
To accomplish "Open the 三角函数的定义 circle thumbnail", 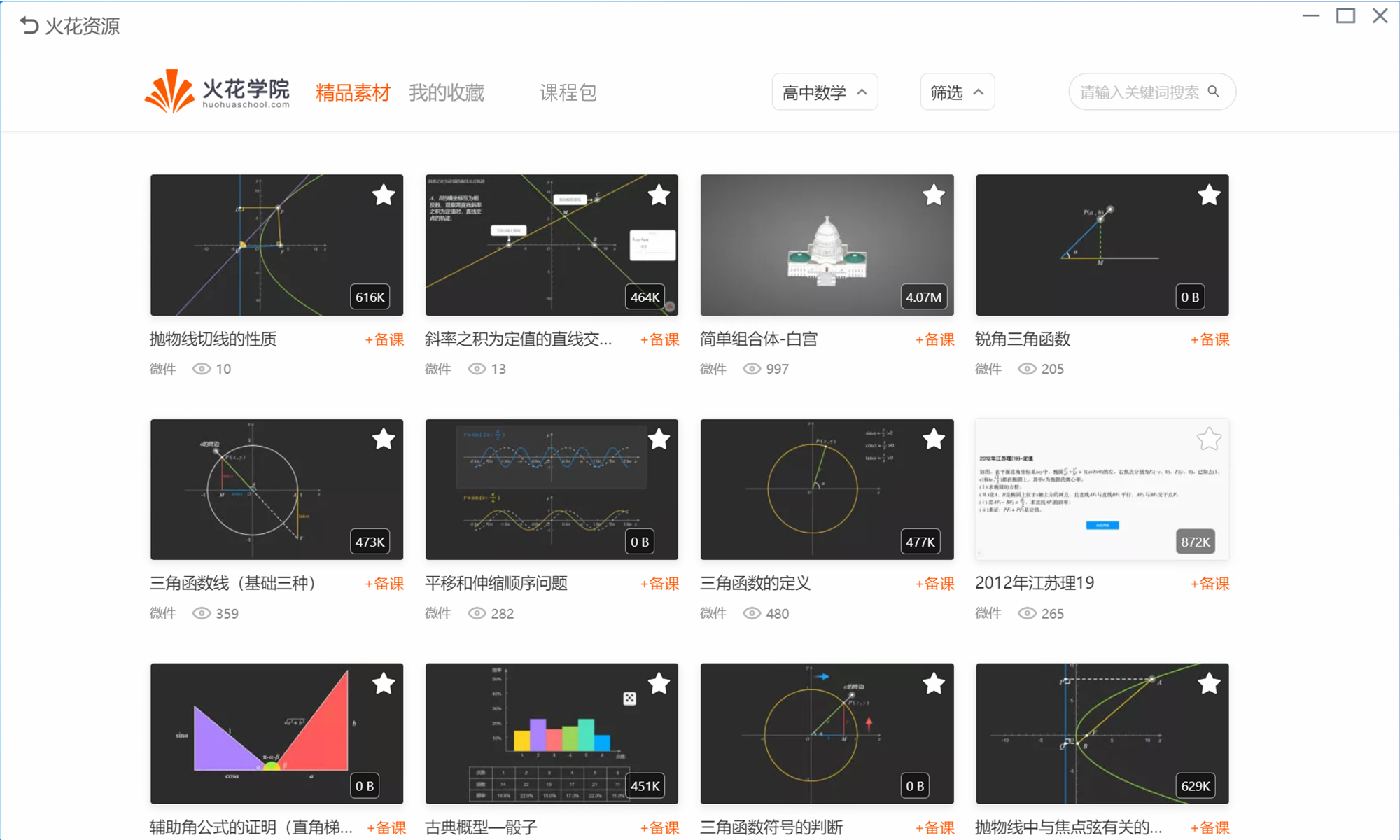I will click(827, 489).
